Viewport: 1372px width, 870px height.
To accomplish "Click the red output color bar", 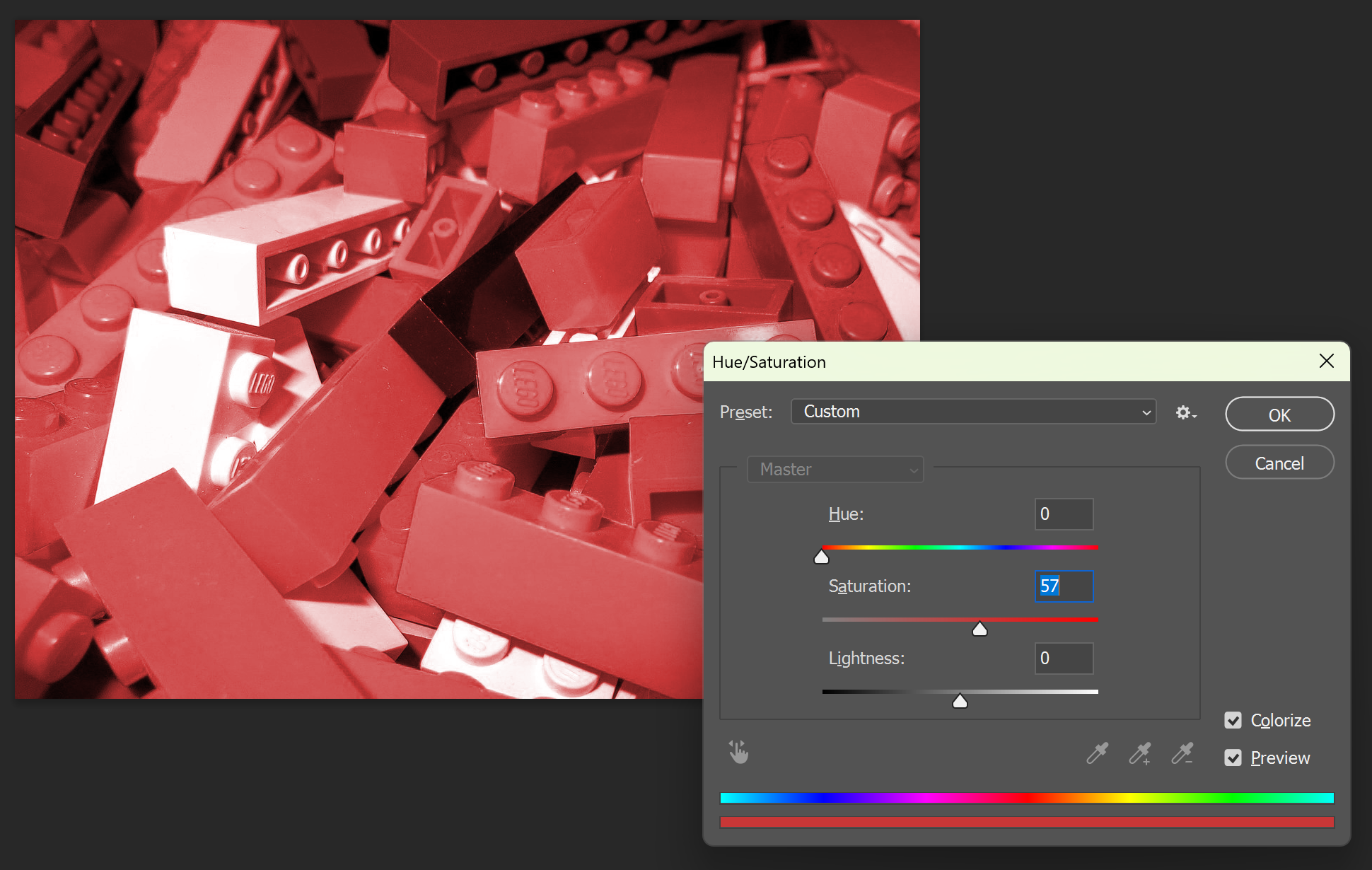I will [x=1027, y=822].
